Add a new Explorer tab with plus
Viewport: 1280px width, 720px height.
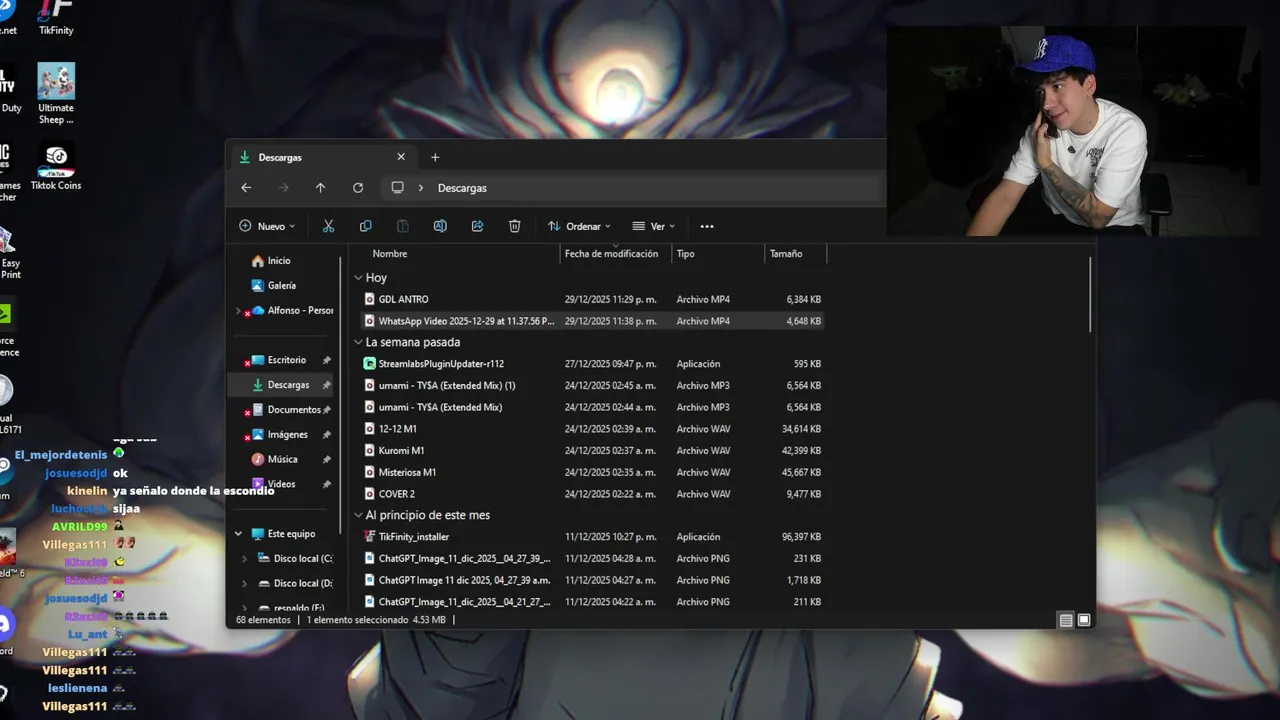[x=435, y=157]
